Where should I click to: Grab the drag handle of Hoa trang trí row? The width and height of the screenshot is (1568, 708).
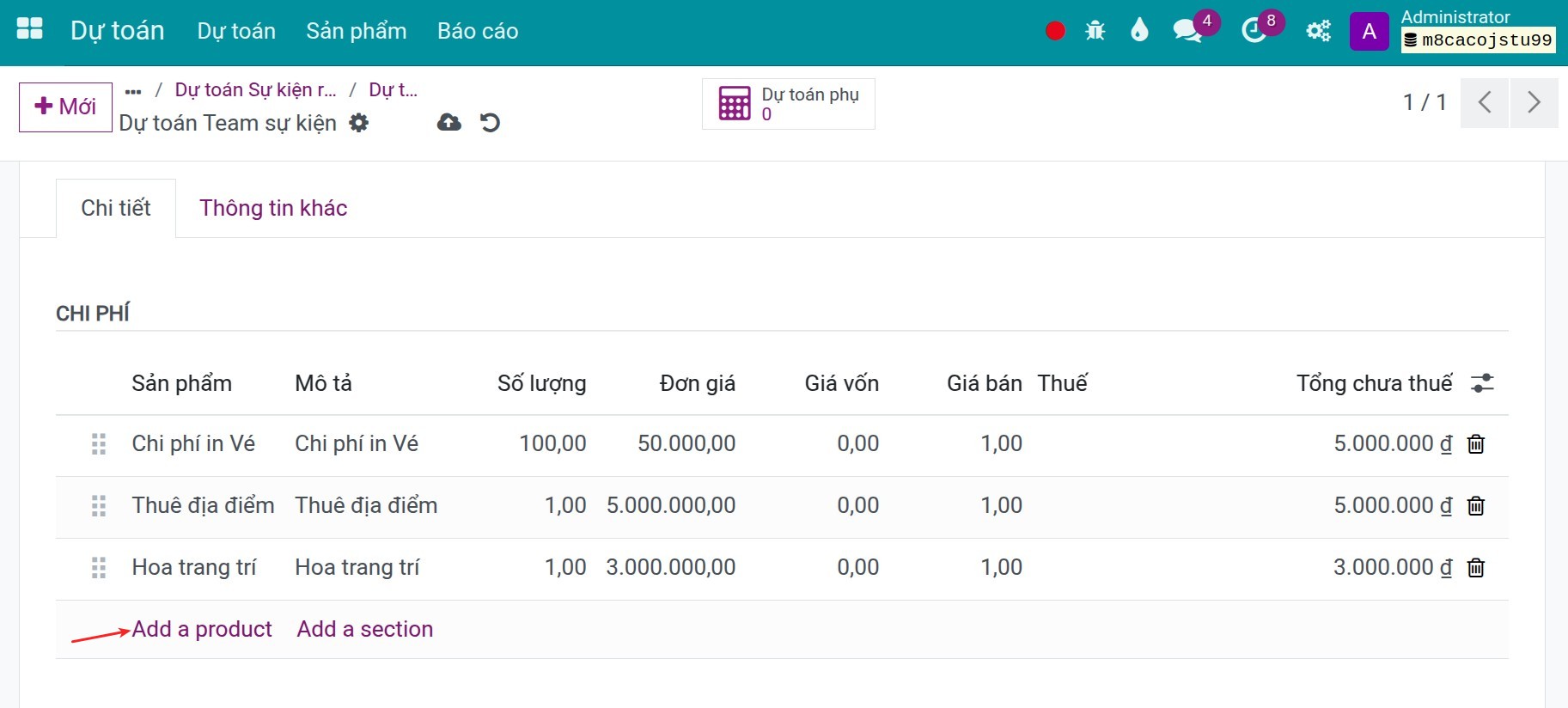tap(99, 568)
